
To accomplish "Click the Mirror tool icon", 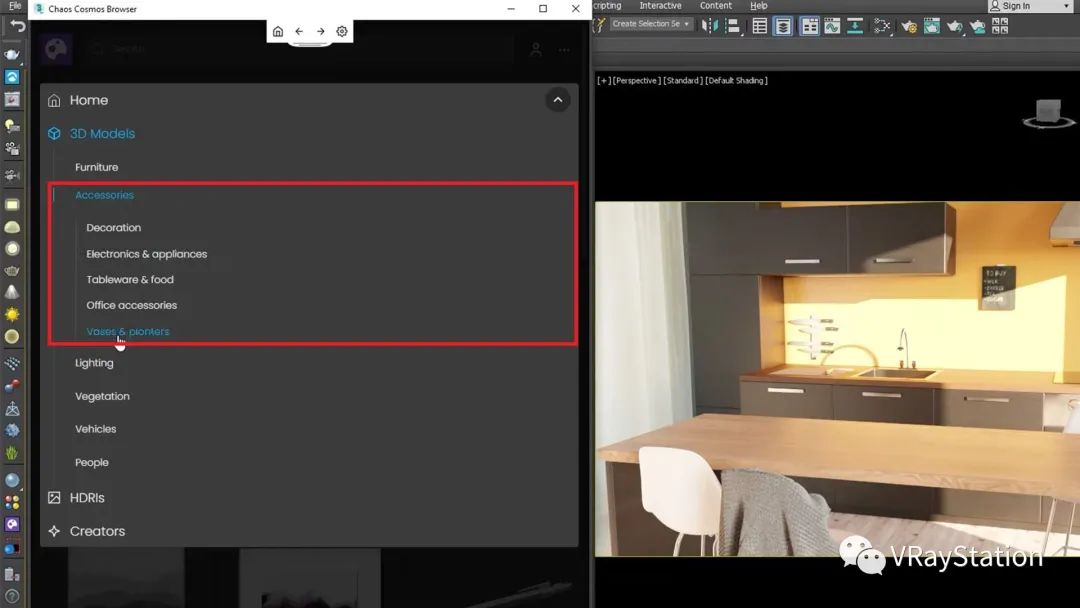I will [x=709, y=26].
